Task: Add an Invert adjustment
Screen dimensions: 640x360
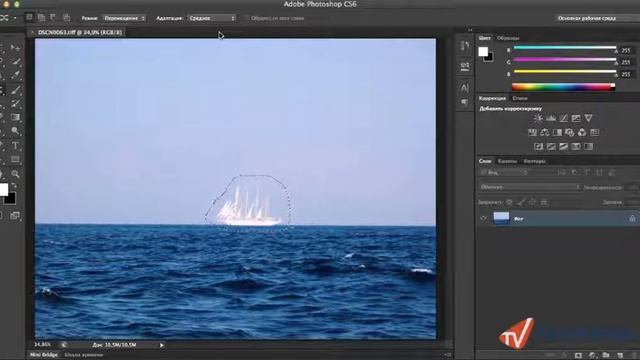Action: pyautogui.click(x=539, y=147)
